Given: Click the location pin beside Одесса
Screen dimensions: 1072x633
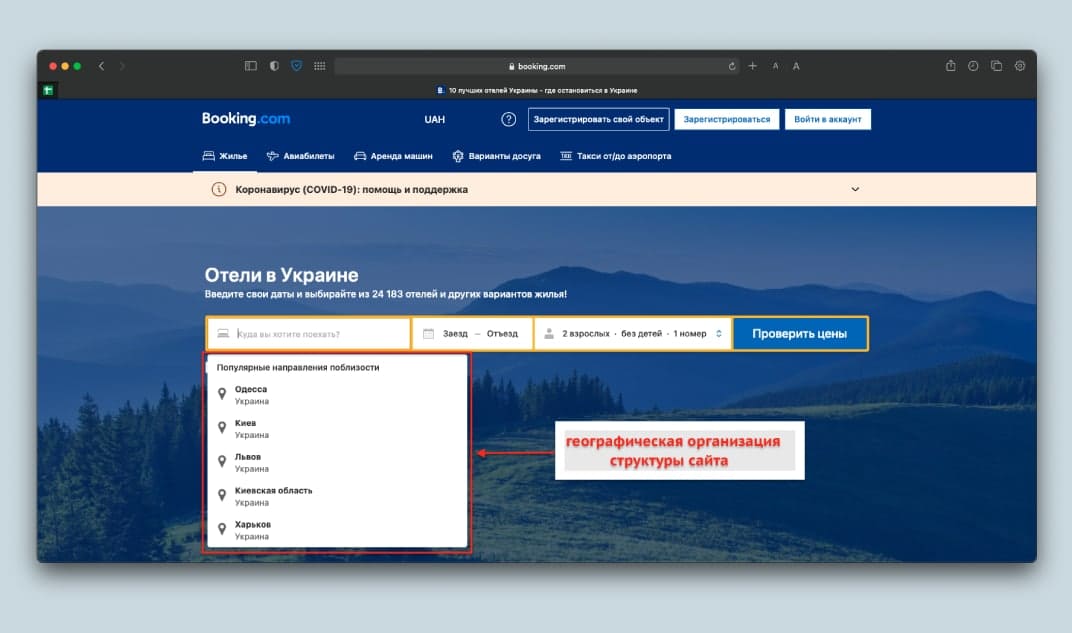Looking at the screenshot, I should (x=222, y=394).
